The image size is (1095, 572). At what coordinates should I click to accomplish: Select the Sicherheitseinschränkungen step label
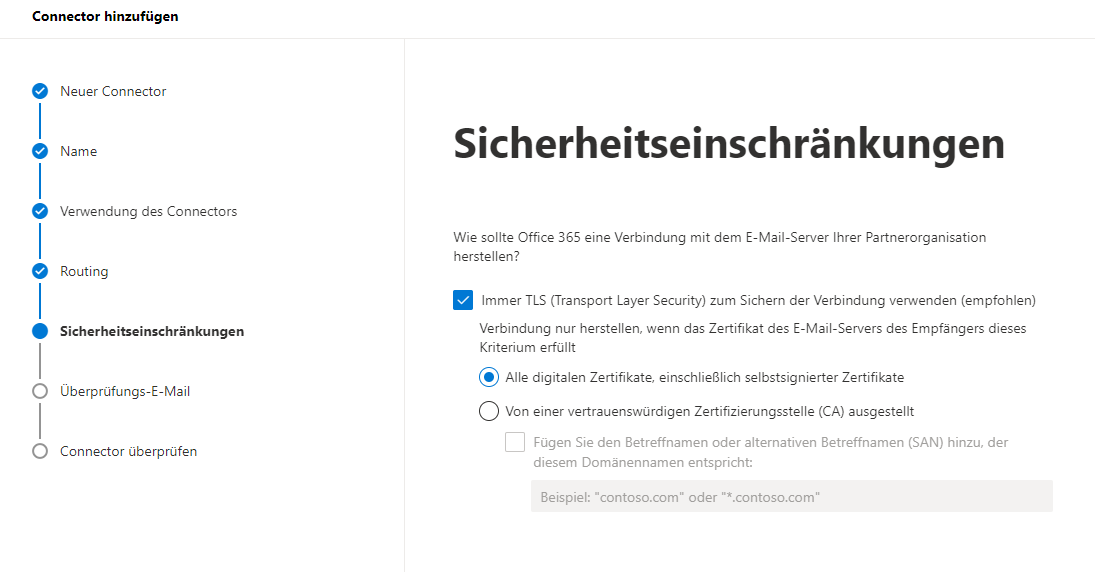tap(152, 332)
